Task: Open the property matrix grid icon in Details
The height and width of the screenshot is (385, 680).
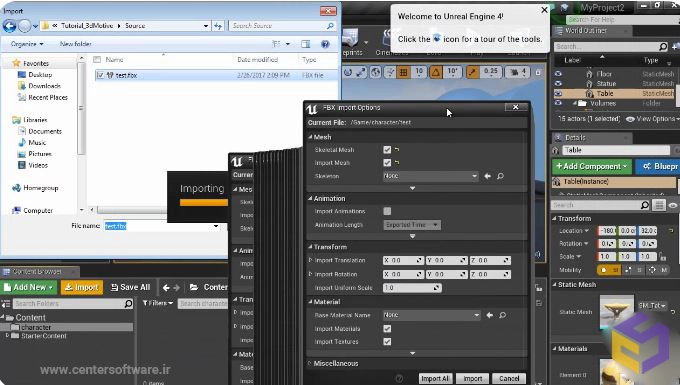Action: [x=659, y=205]
